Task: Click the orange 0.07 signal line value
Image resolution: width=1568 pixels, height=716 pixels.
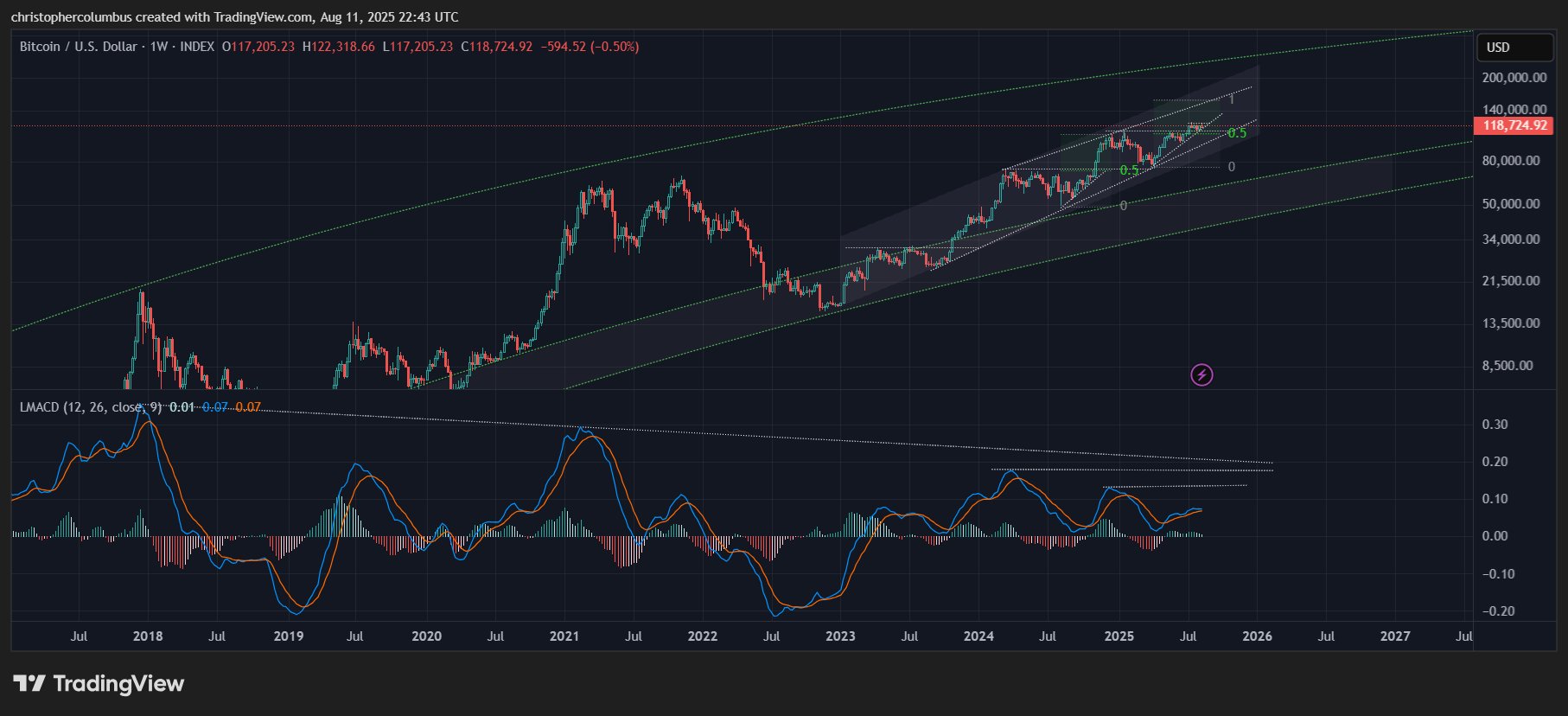Action: [248, 406]
